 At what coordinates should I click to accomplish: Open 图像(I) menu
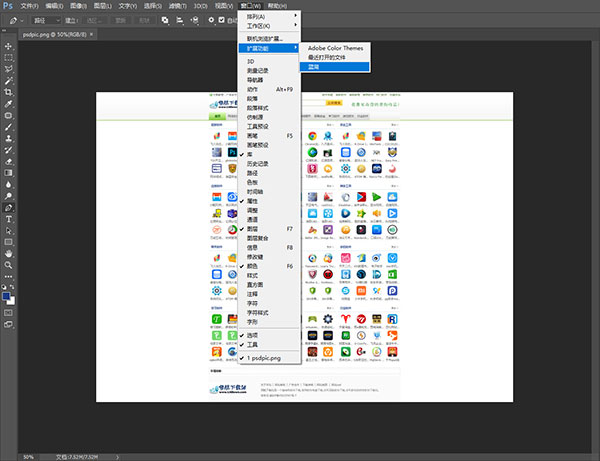[78, 6]
